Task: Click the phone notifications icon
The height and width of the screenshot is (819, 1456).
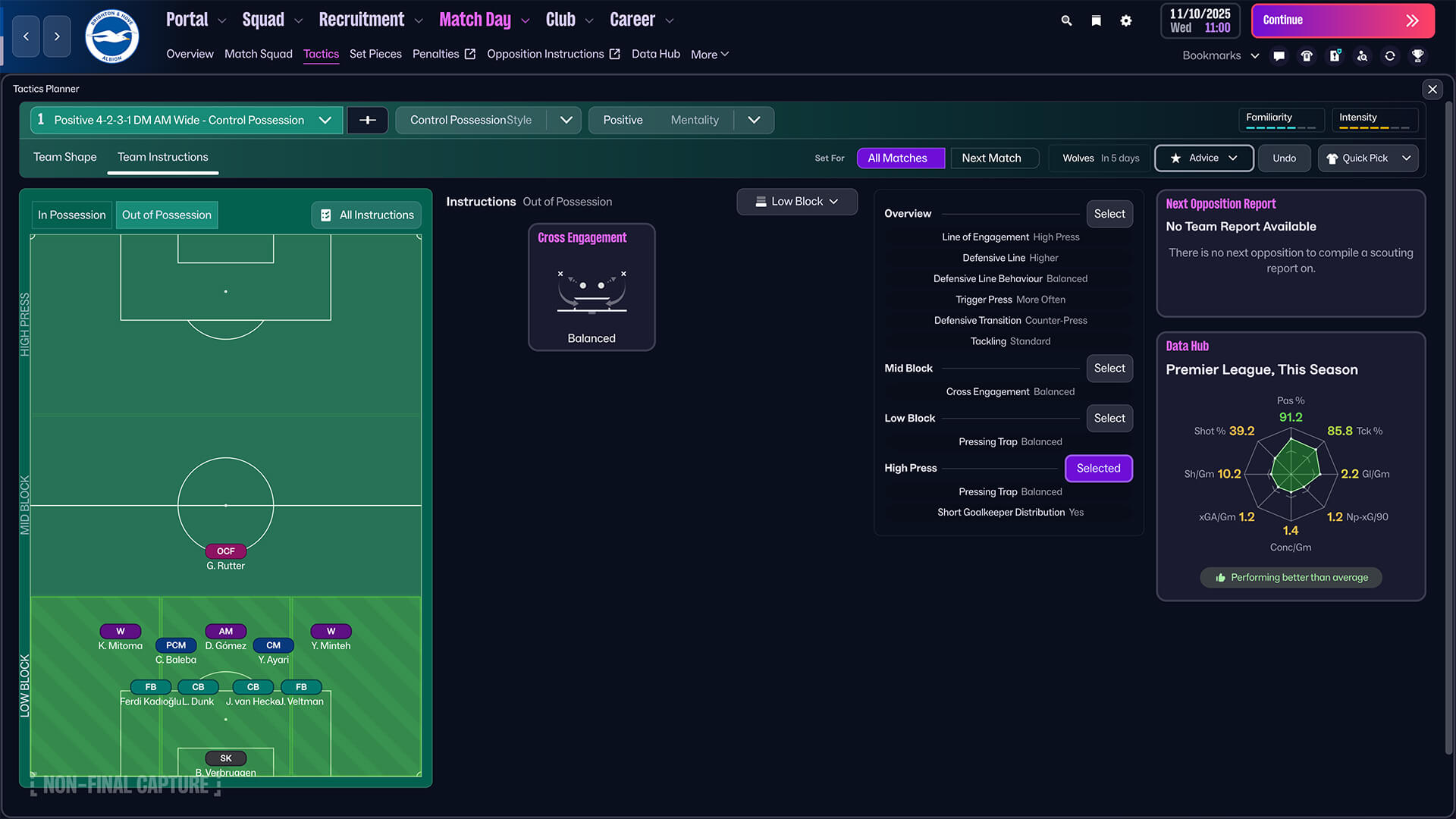Action: tap(1307, 56)
